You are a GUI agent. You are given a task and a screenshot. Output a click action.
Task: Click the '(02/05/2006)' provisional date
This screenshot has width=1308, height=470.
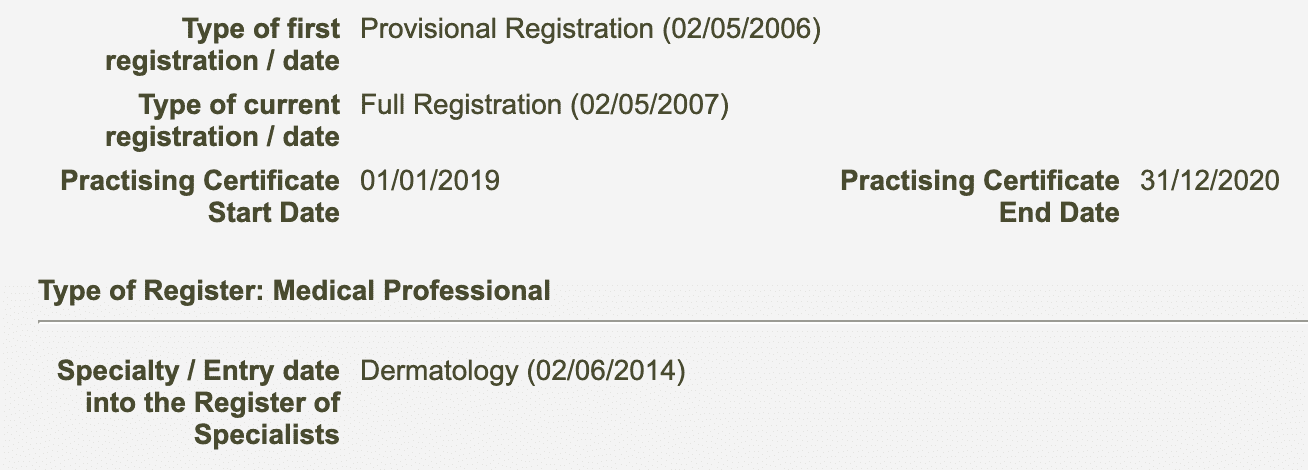(741, 30)
